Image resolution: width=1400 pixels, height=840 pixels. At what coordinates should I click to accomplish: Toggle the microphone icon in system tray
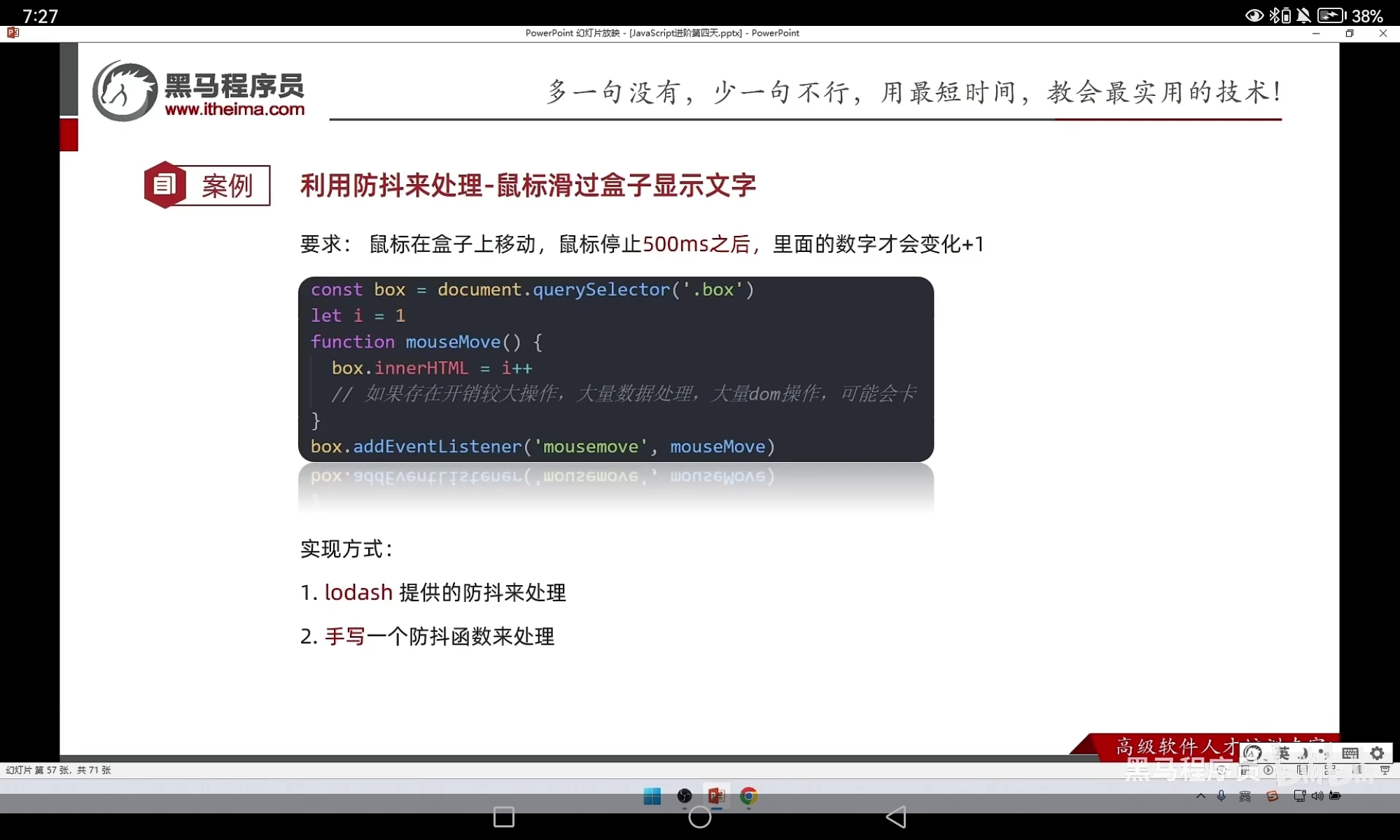(1221, 796)
